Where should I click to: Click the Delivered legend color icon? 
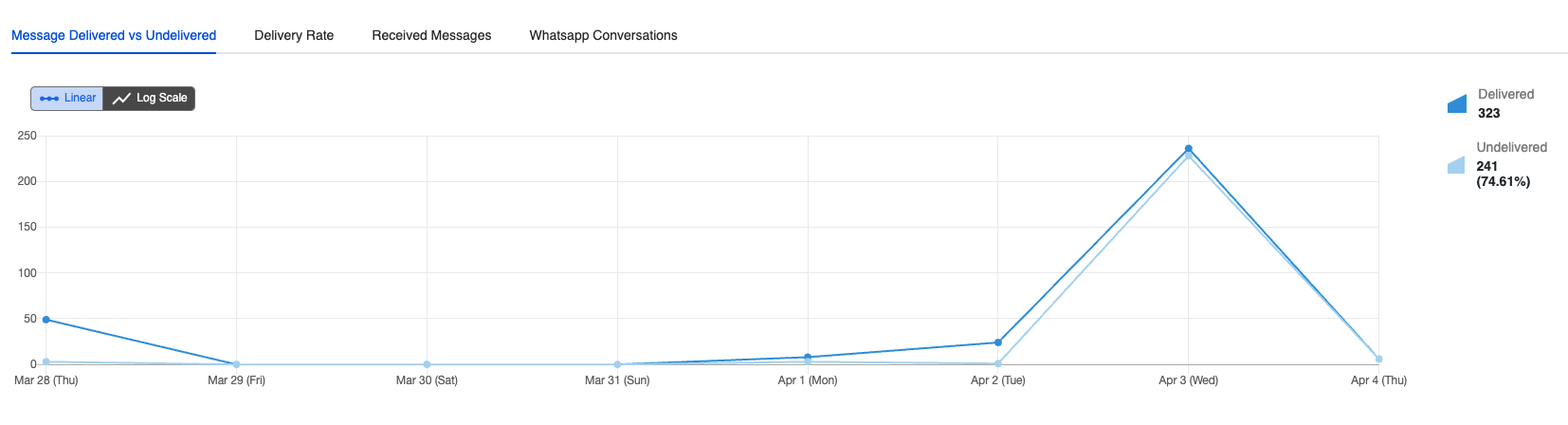click(1457, 104)
